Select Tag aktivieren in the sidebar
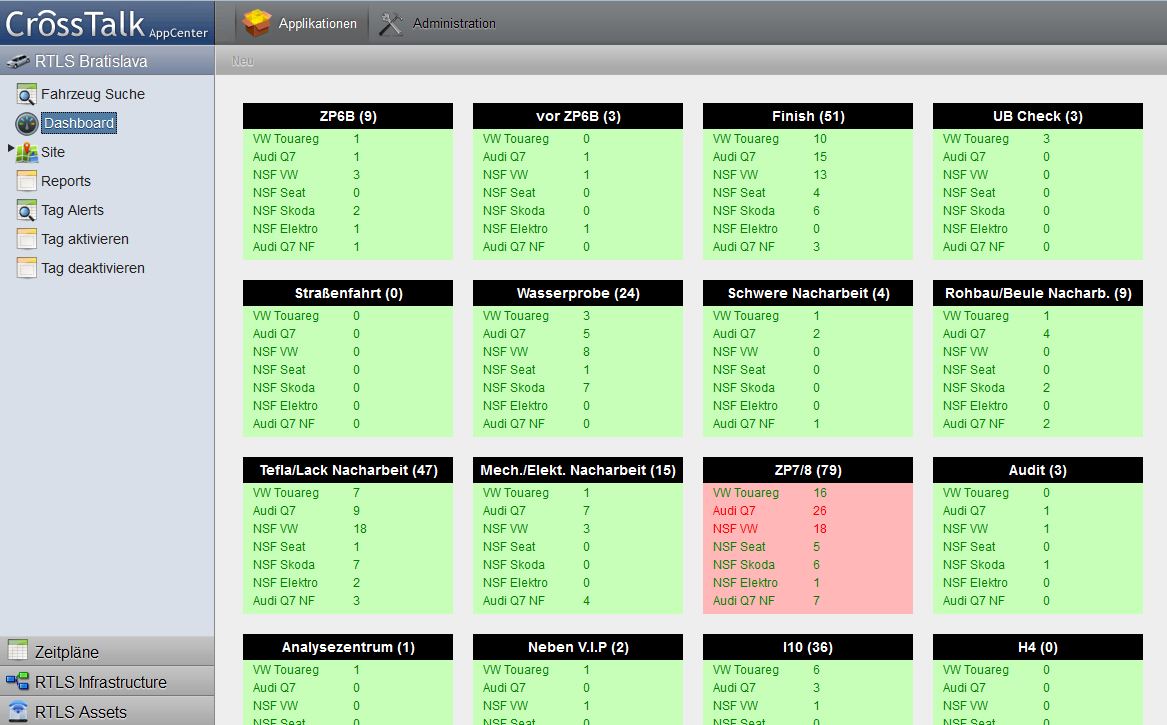 tap(85, 240)
